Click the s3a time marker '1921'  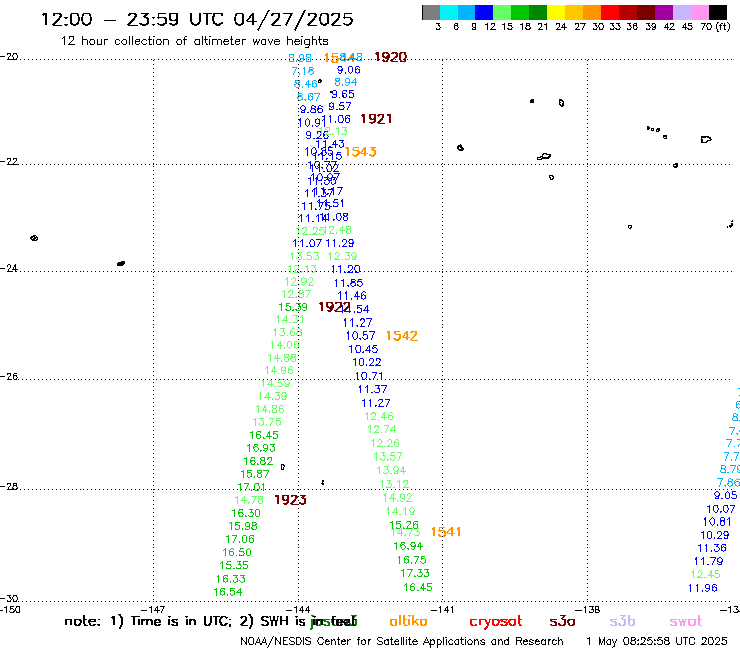[x=376, y=119]
